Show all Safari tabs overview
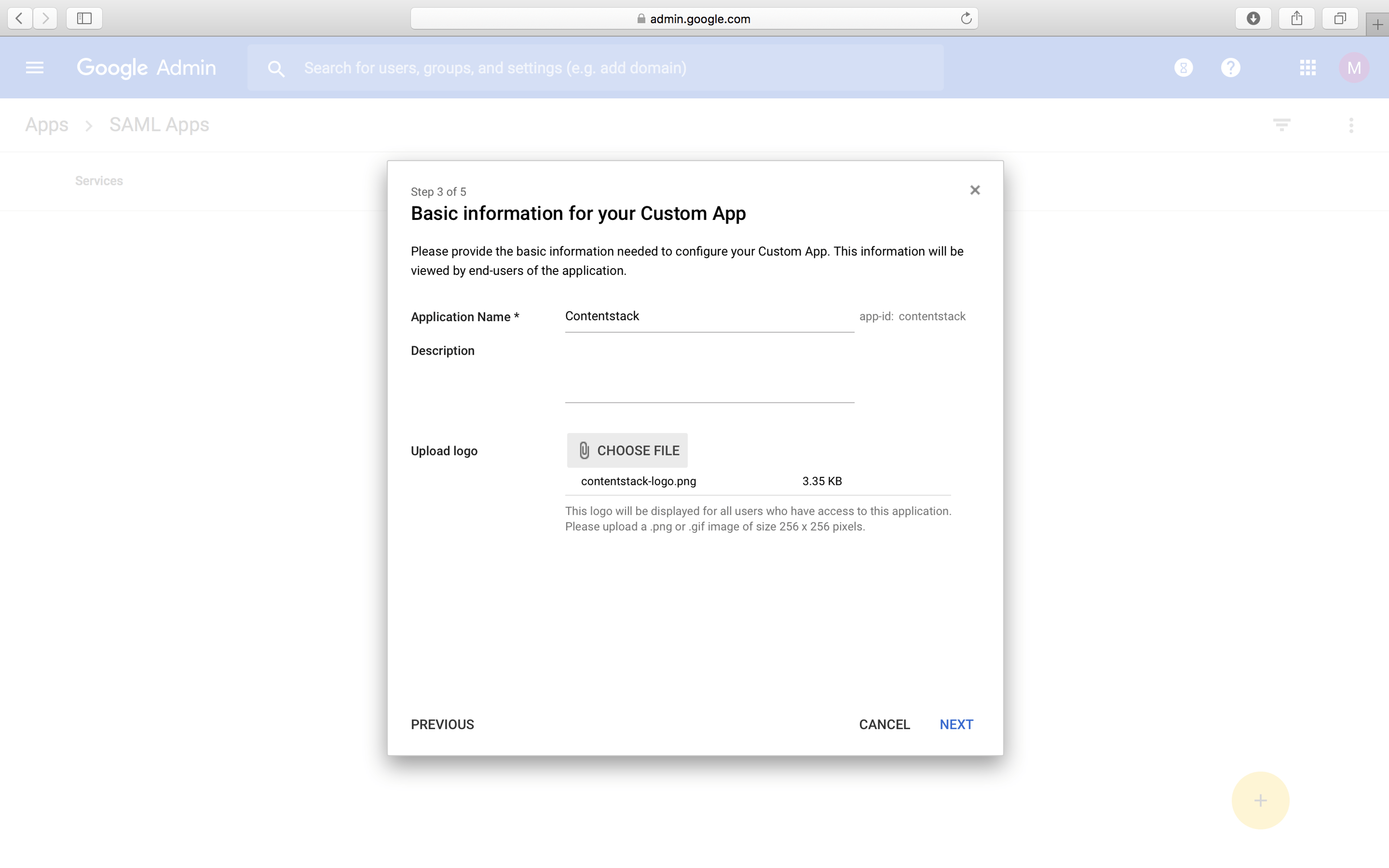Screen dimensions: 1389x868 (1340, 18)
